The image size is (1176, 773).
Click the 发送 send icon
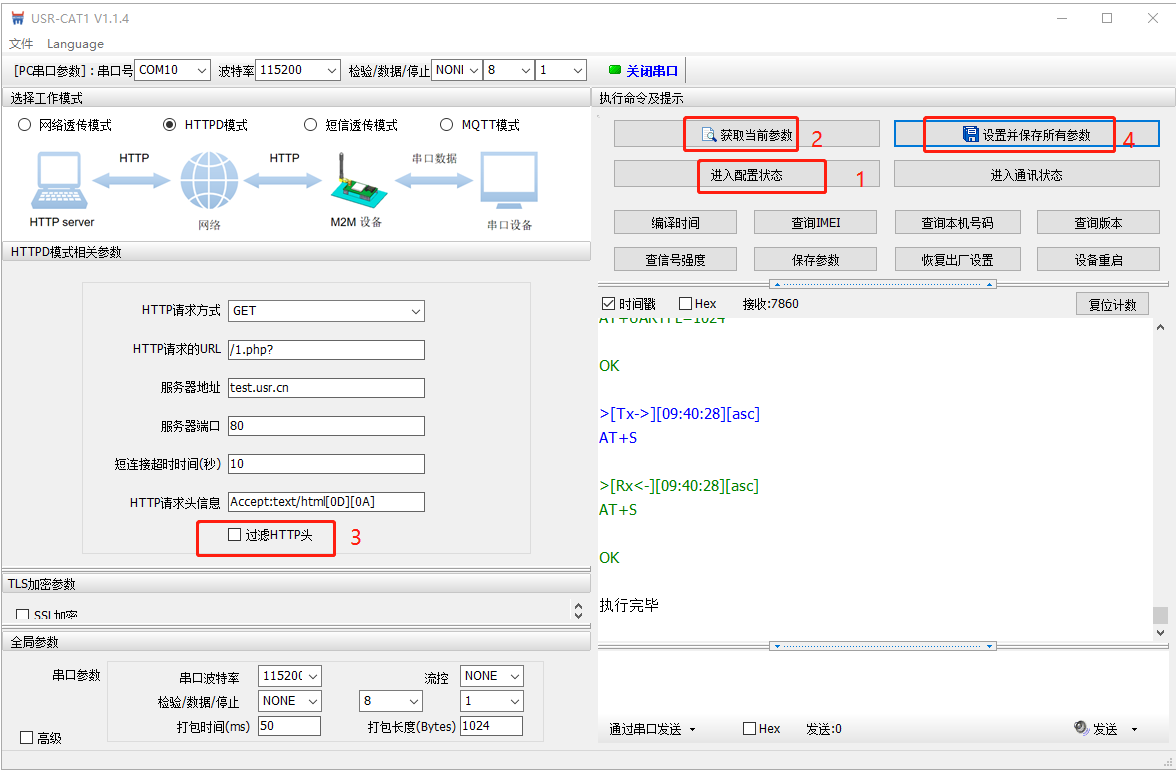pos(1080,729)
